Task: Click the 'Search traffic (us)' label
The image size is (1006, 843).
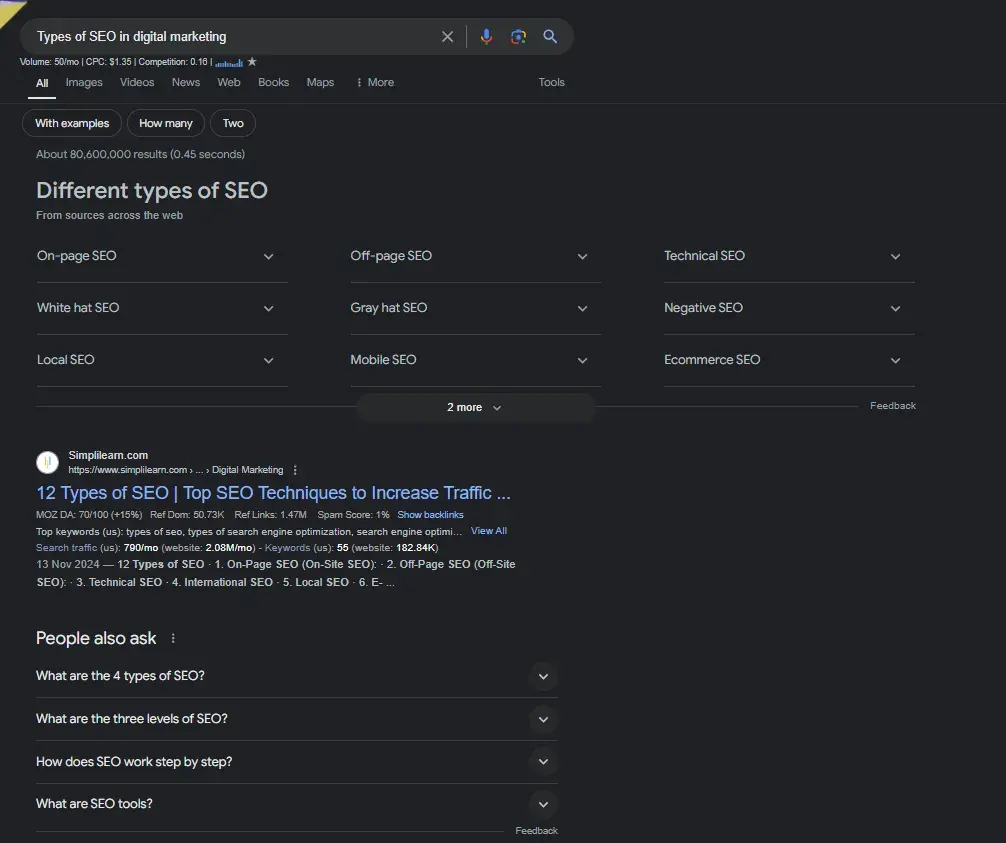Action: (78, 548)
